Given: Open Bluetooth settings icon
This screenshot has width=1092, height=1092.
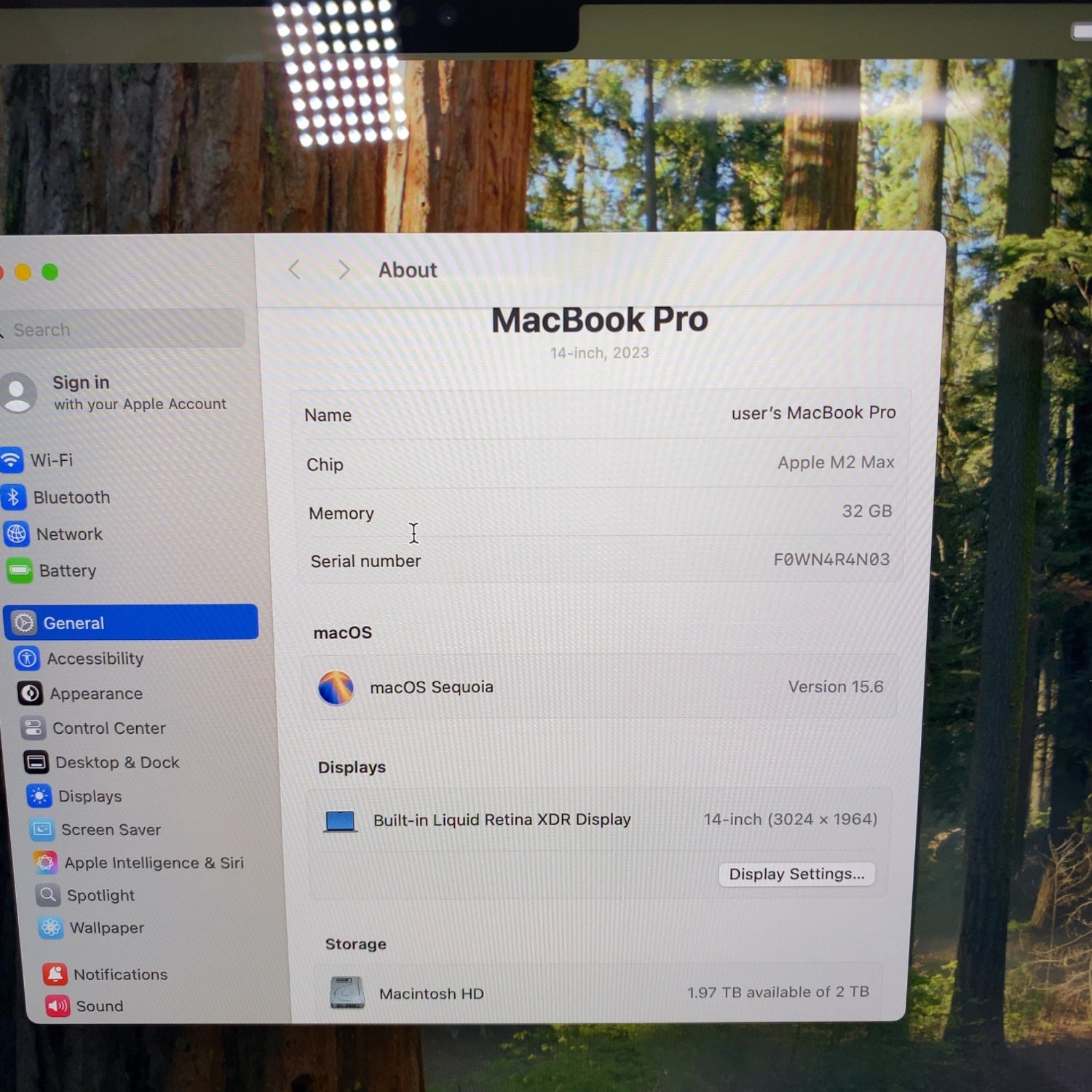Looking at the screenshot, I should coord(14,497).
